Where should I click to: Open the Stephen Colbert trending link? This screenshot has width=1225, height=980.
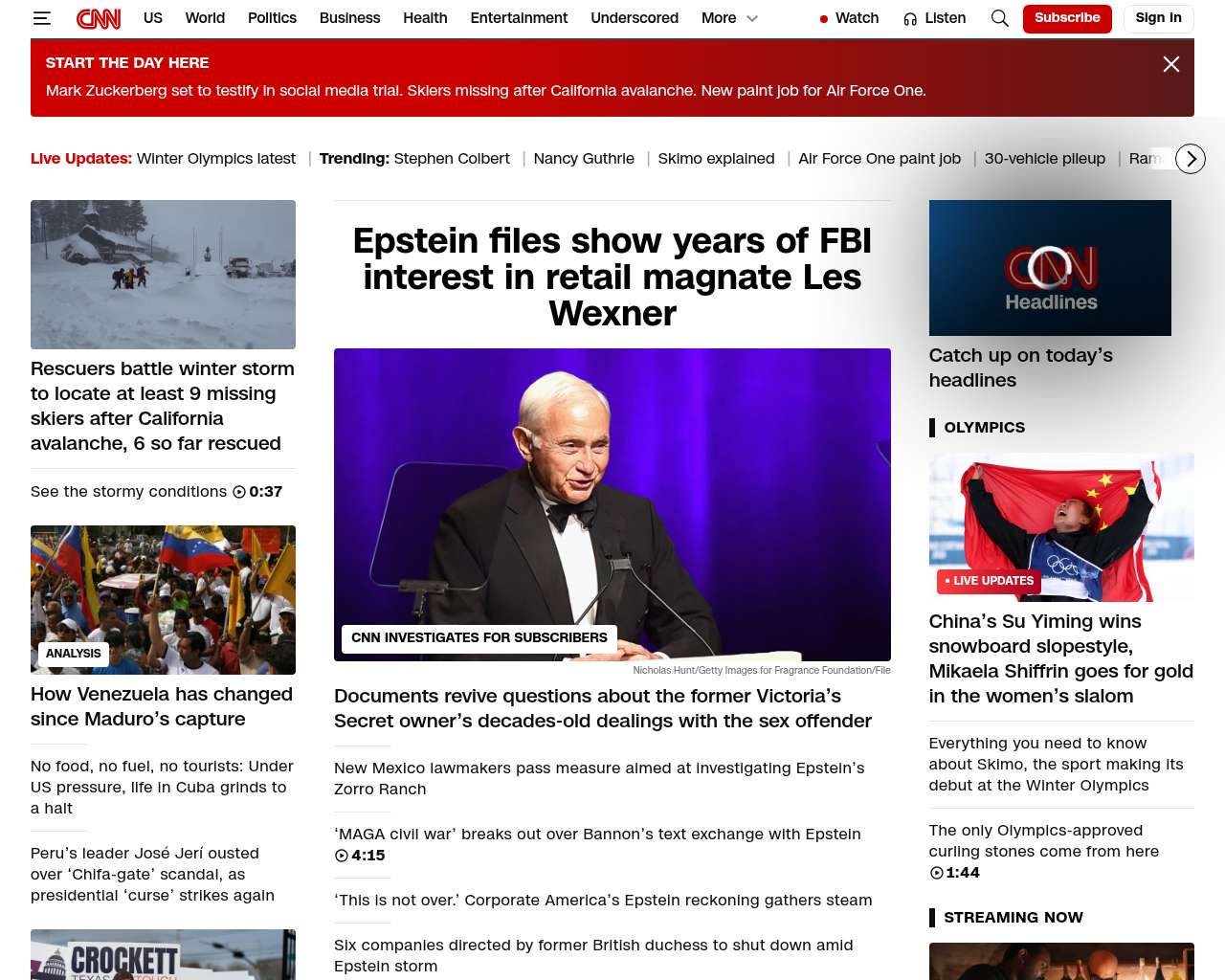coord(452,159)
